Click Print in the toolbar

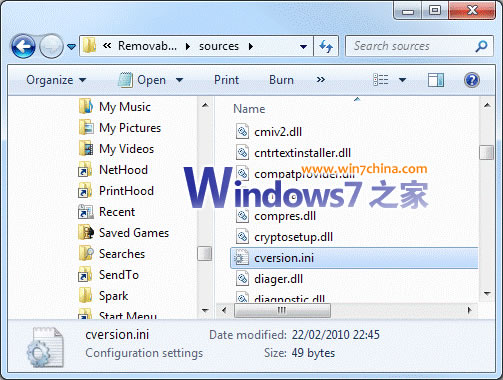pyautogui.click(x=226, y=80)
